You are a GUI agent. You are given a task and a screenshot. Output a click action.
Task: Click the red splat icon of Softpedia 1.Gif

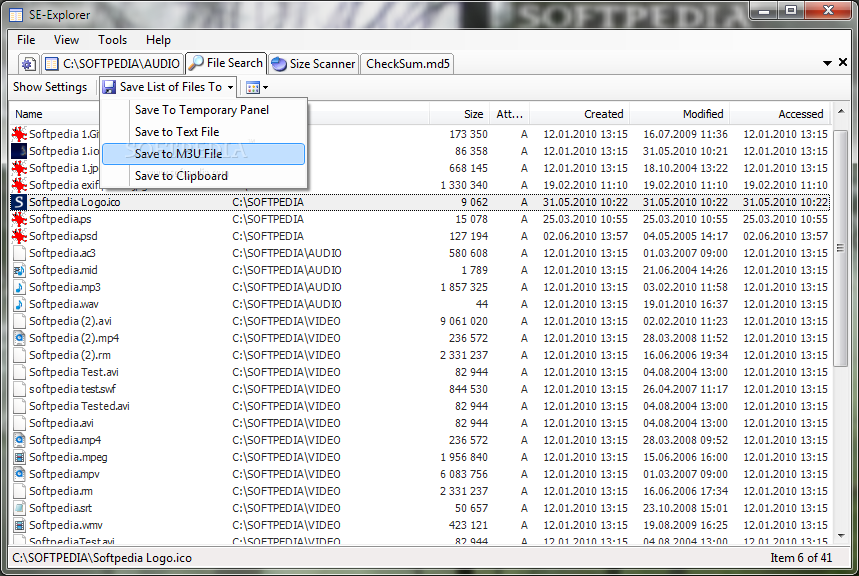(x=19, y=134)
